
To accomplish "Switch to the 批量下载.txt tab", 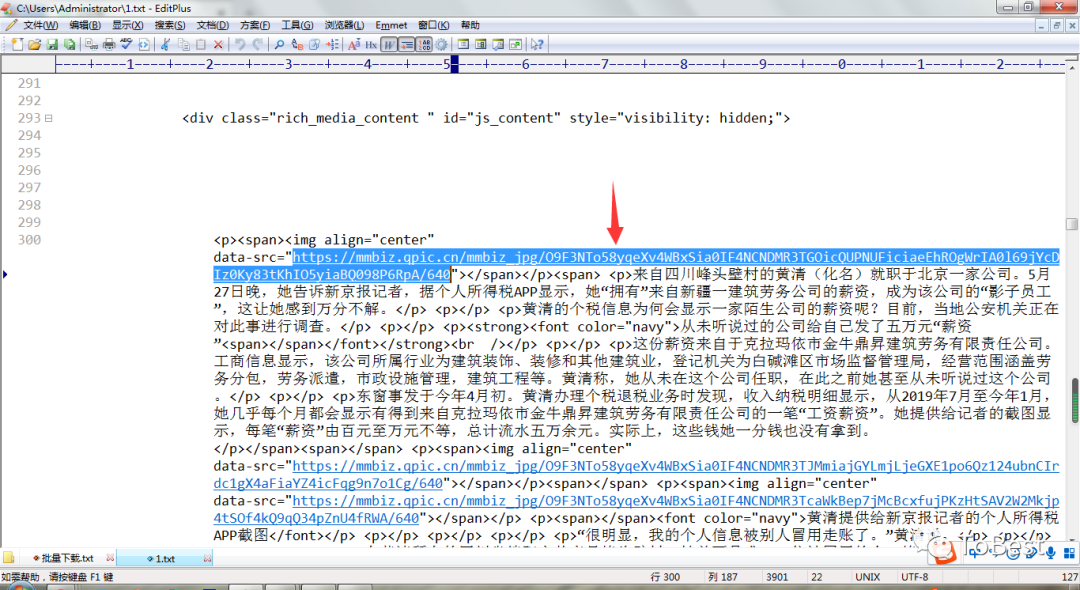I will click(68, 558).
